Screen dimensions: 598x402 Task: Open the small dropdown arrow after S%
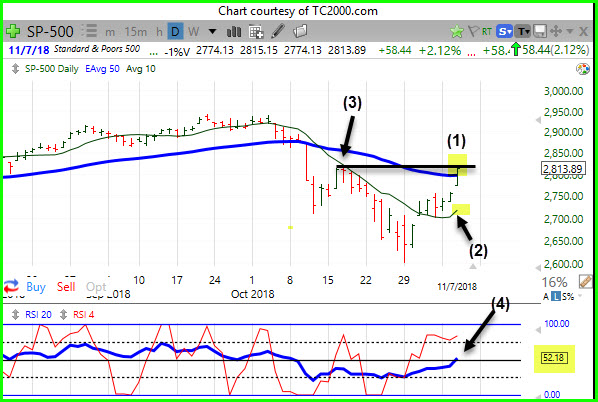click(580, 296)
